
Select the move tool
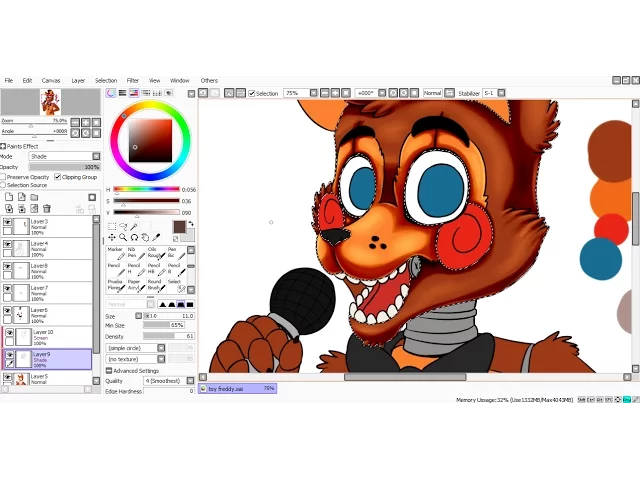(112, 237)
